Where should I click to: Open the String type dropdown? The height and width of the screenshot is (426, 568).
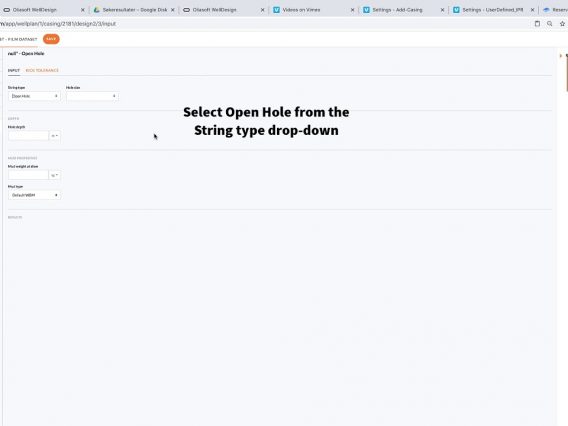pos(34,96)
